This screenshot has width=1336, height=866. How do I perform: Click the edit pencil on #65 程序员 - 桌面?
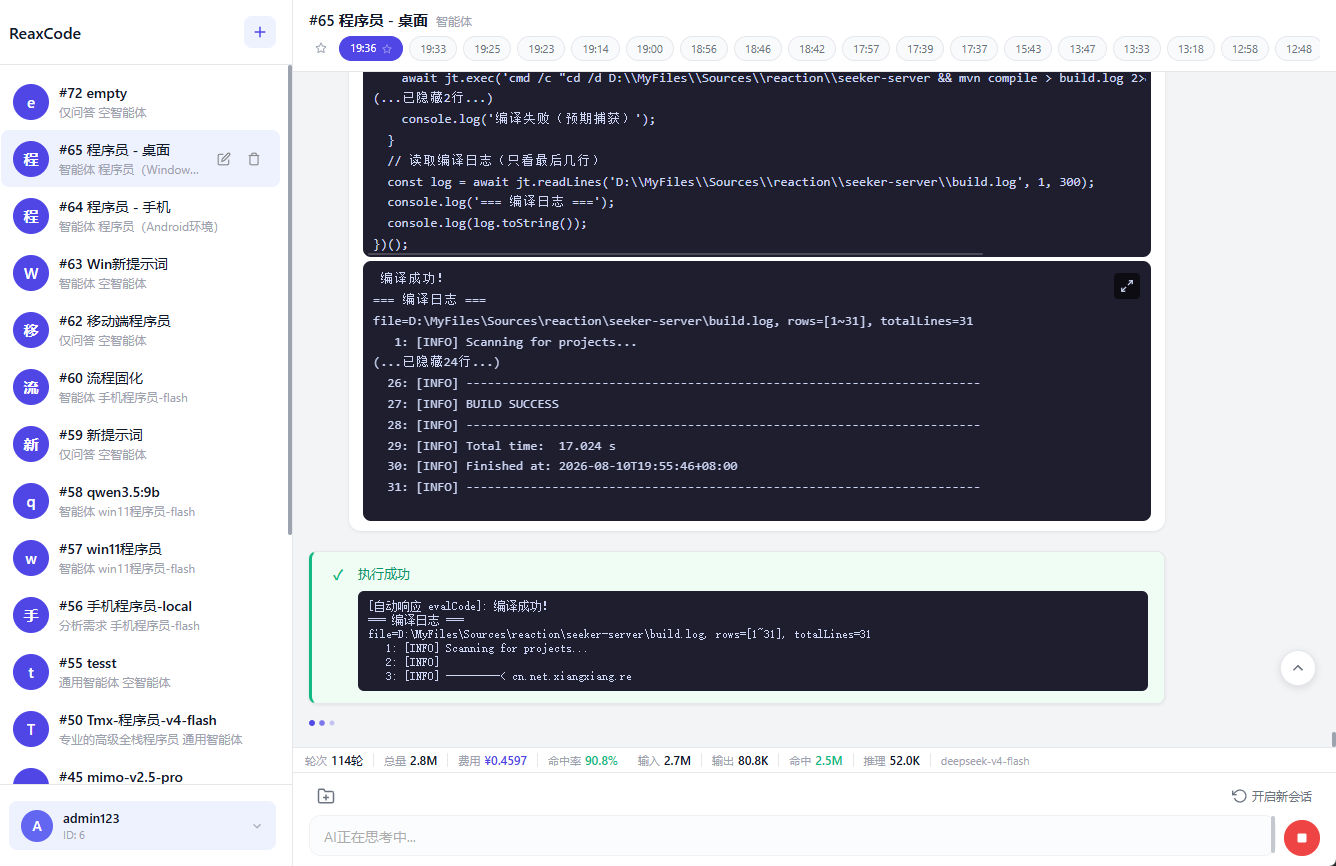224,159
